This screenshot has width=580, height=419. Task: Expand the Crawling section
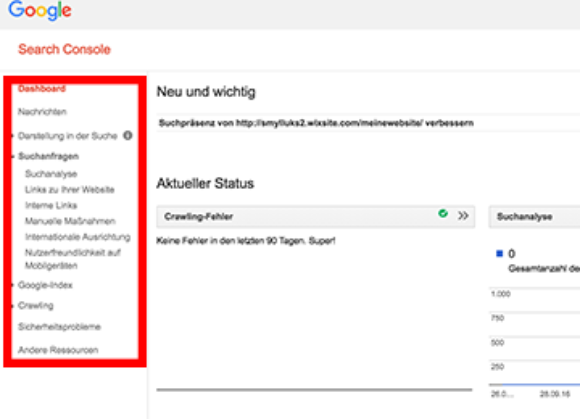click(x=36, y=305)
